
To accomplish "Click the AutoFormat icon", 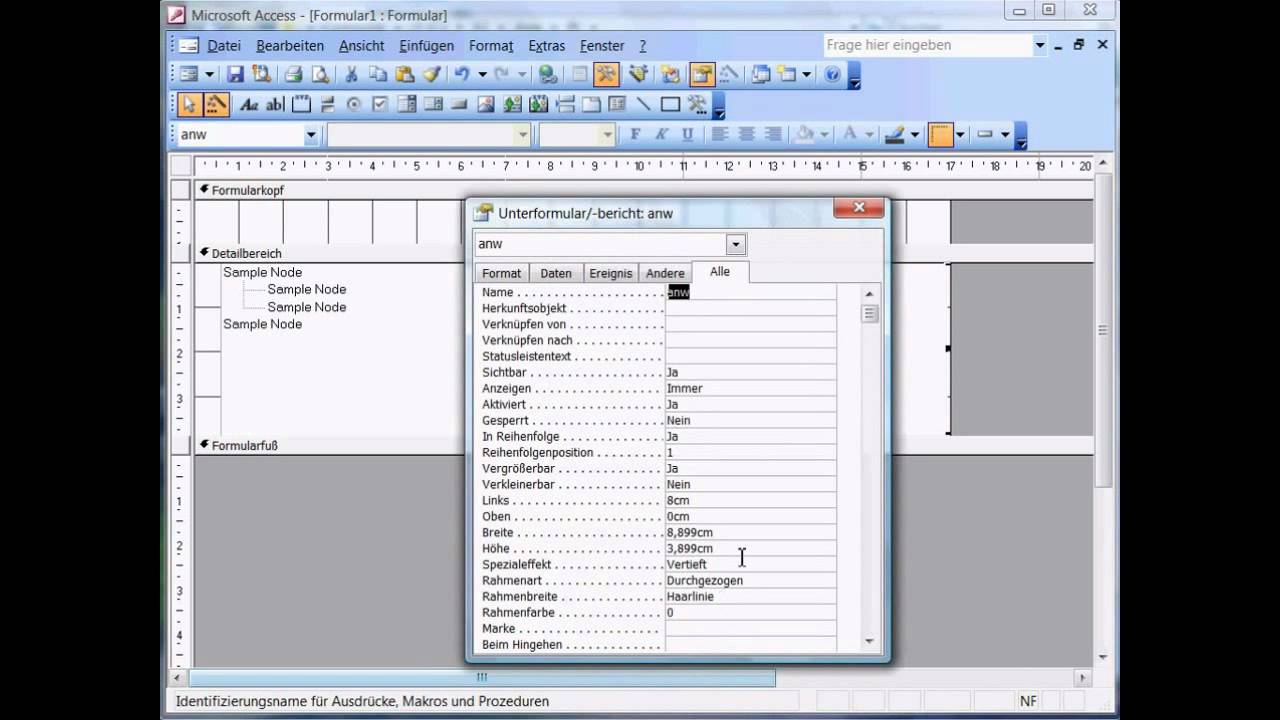I will [x=638, y=74].
